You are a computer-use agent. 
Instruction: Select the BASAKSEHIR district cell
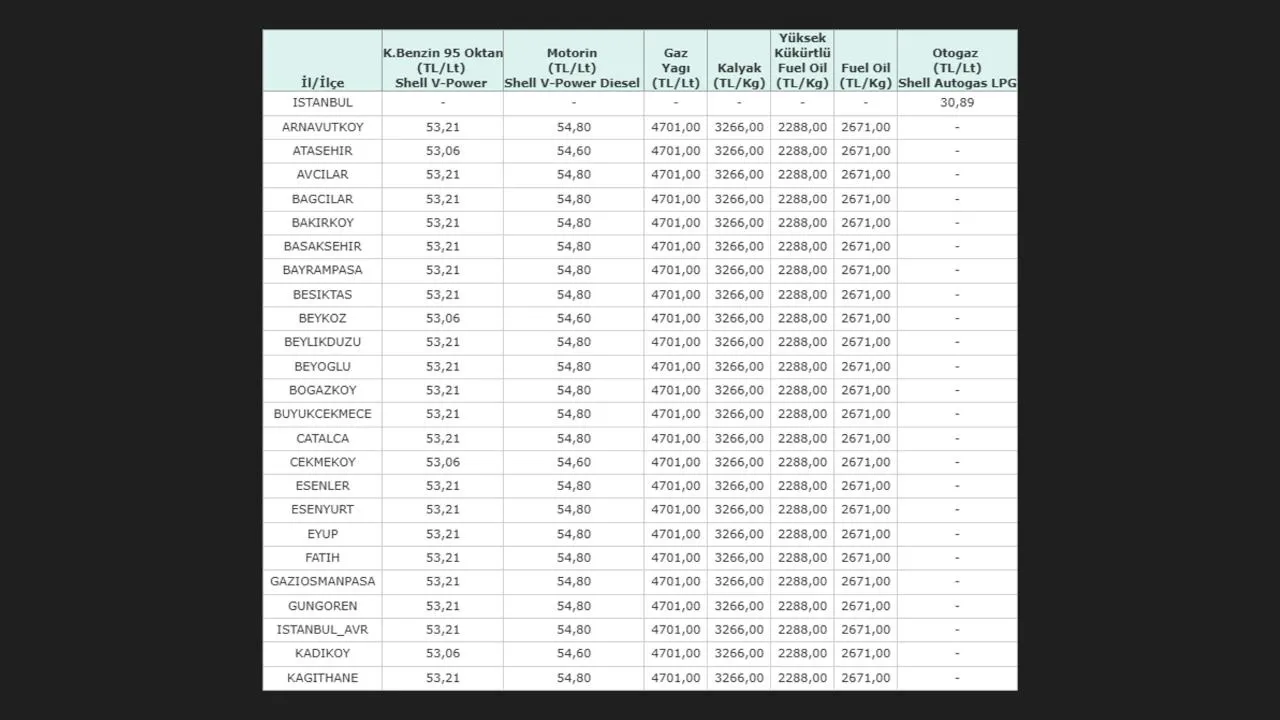click(x=322, y=246)
